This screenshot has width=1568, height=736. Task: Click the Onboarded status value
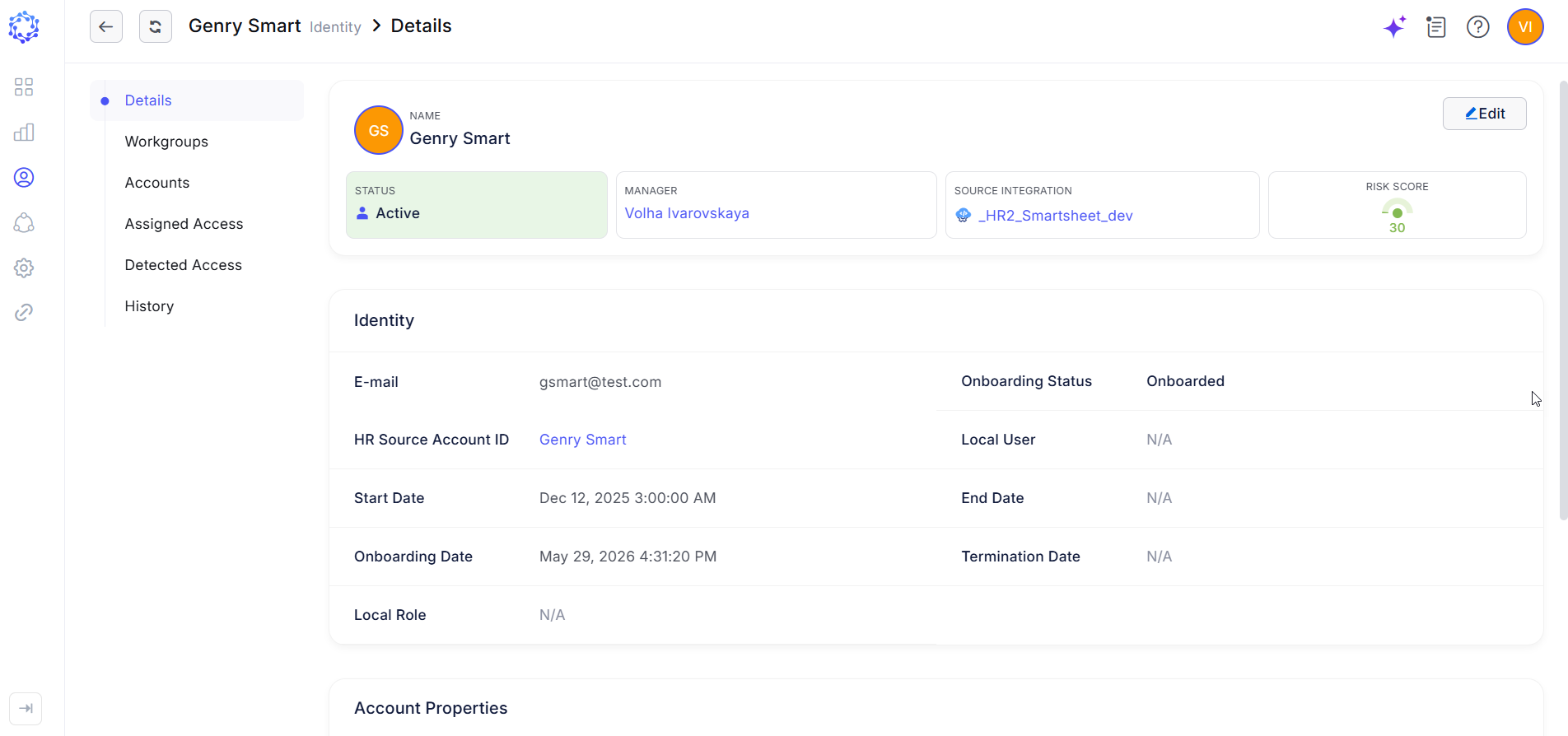tap(1185, 381)
